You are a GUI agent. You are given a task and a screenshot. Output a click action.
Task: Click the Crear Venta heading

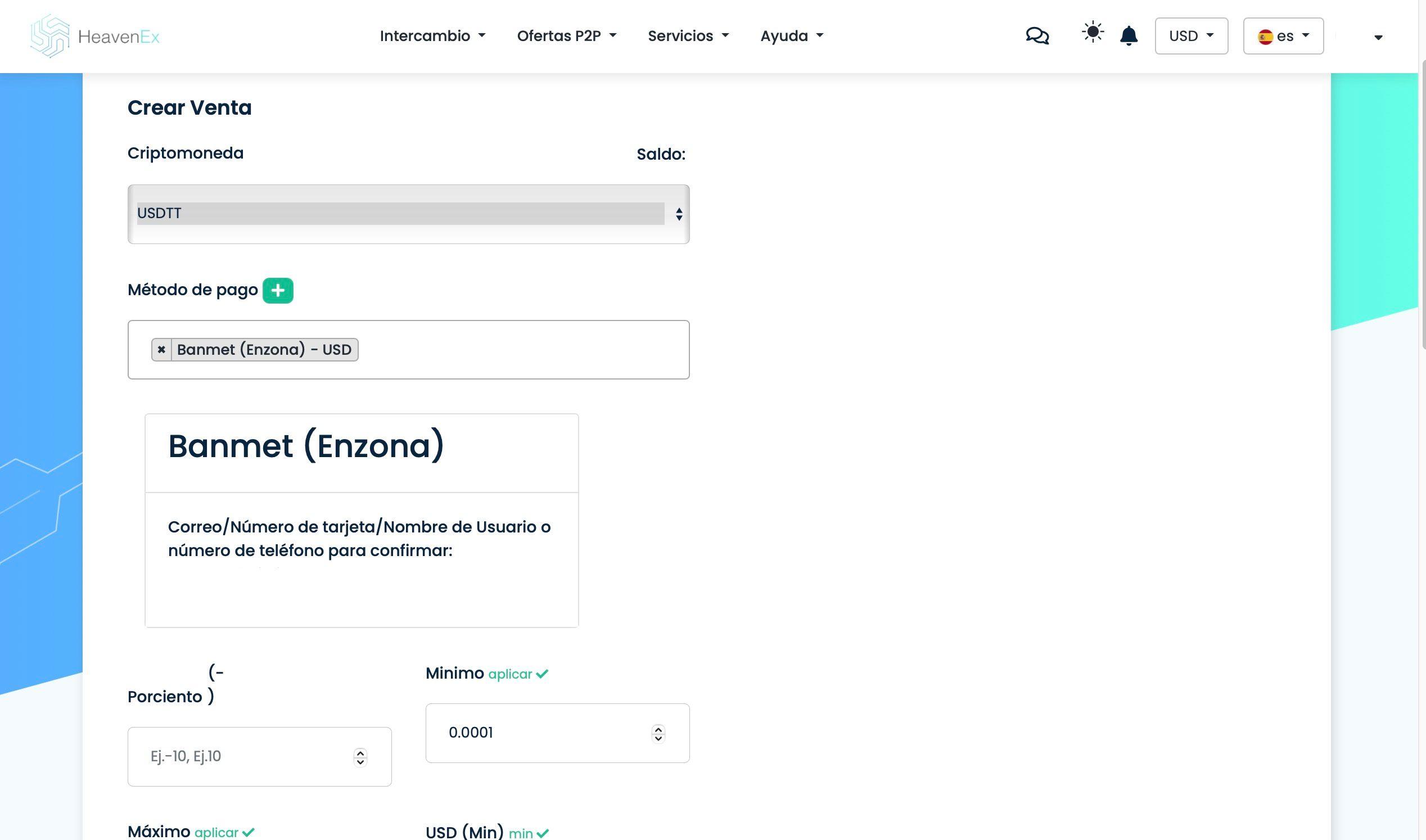click(x=189, y=107)
